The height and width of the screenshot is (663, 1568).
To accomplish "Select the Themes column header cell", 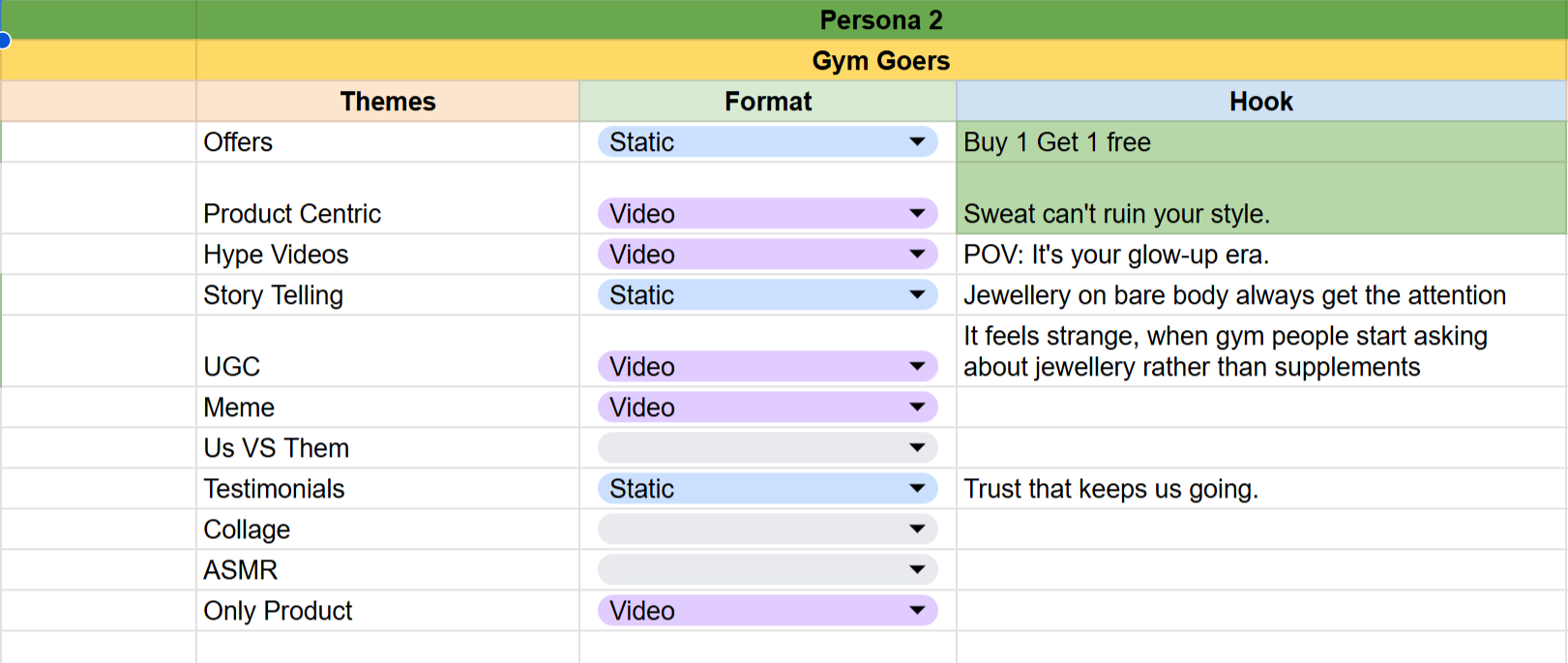I will (x=388, y=102).
